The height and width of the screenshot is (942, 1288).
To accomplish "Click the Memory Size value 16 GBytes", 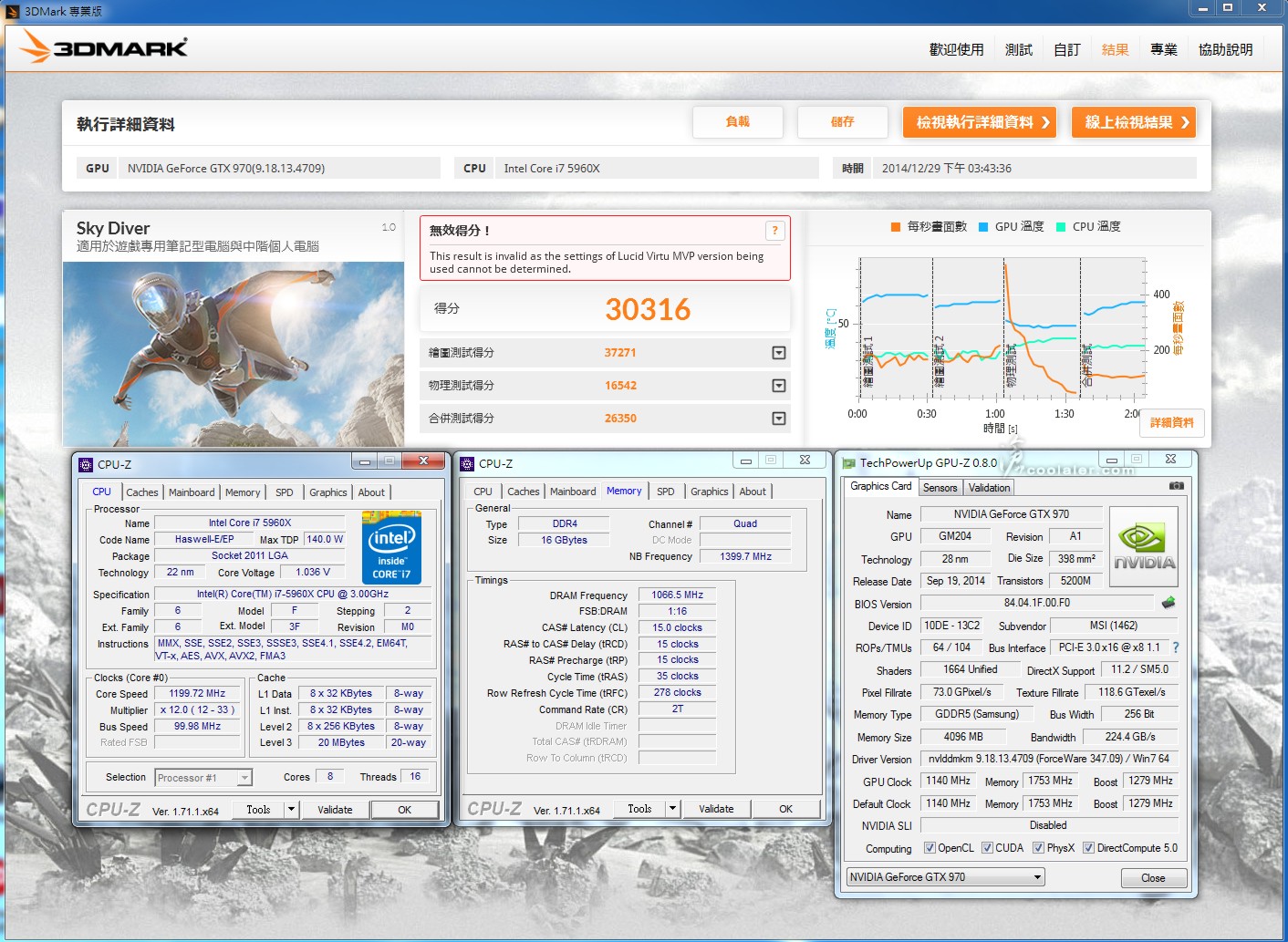I will click(x=564, y=540).
